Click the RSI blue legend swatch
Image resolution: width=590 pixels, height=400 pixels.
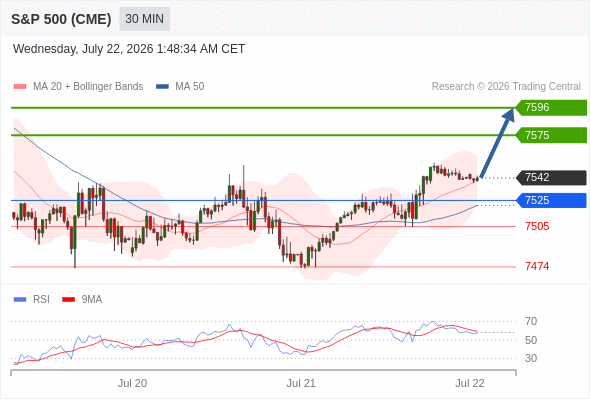[20, 300]
